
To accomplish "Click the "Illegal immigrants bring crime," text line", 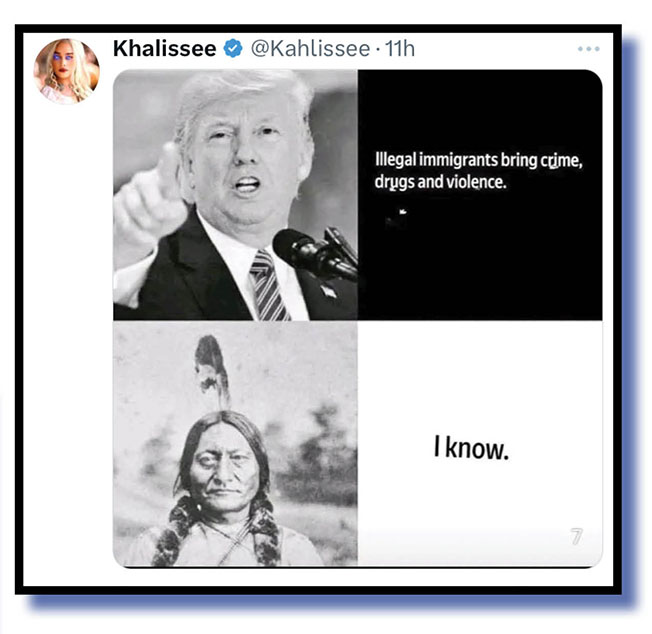I will 479,160.
